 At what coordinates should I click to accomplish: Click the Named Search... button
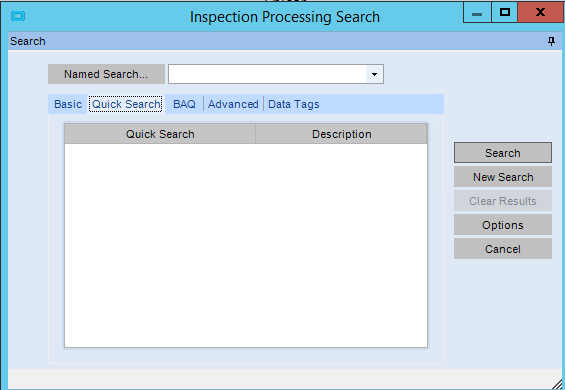click(106, 74)
